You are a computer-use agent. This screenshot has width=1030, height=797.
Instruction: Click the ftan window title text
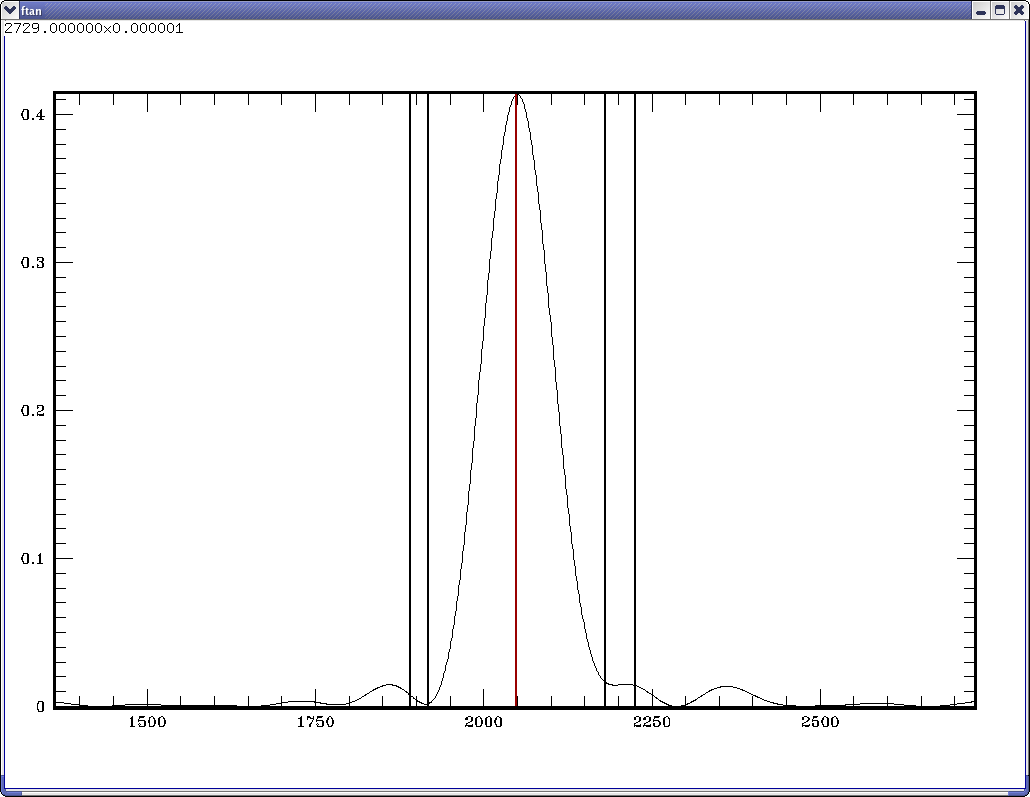pos(31,11)
